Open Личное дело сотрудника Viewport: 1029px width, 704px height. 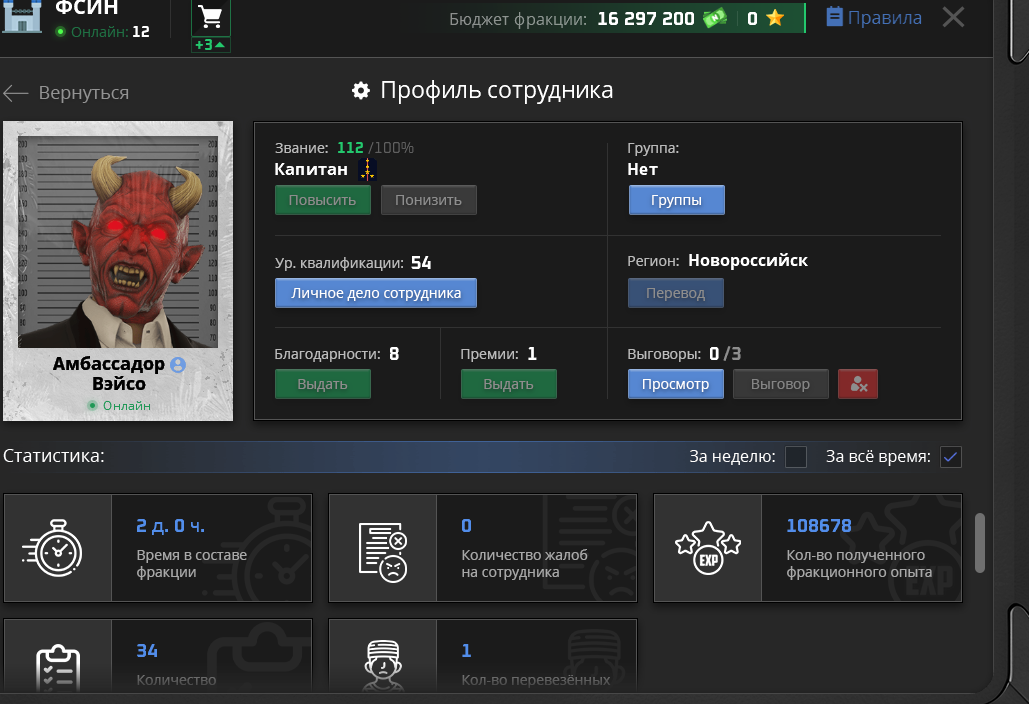[376, 293]
